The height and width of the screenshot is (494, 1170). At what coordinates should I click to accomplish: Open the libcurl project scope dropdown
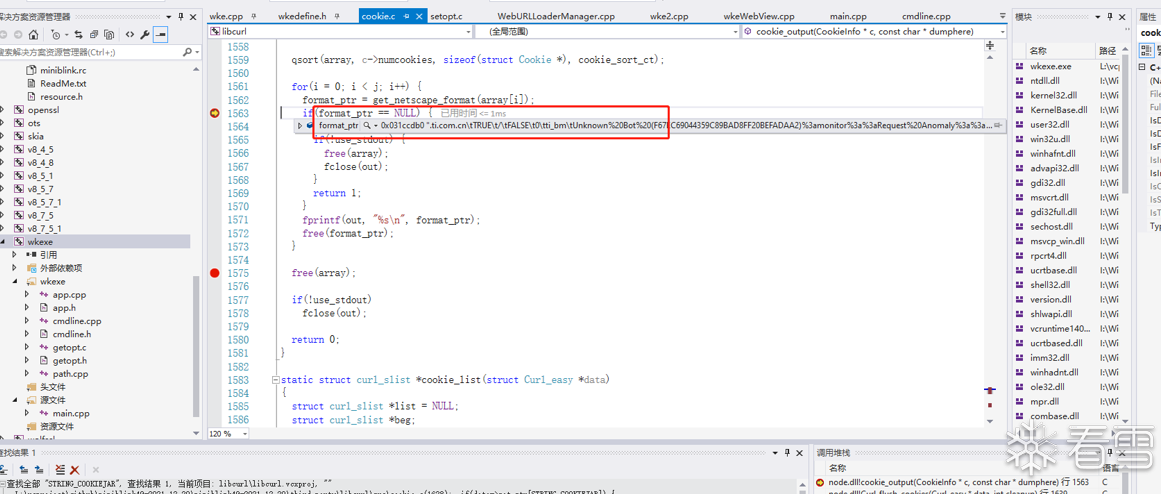coord(469,31)
